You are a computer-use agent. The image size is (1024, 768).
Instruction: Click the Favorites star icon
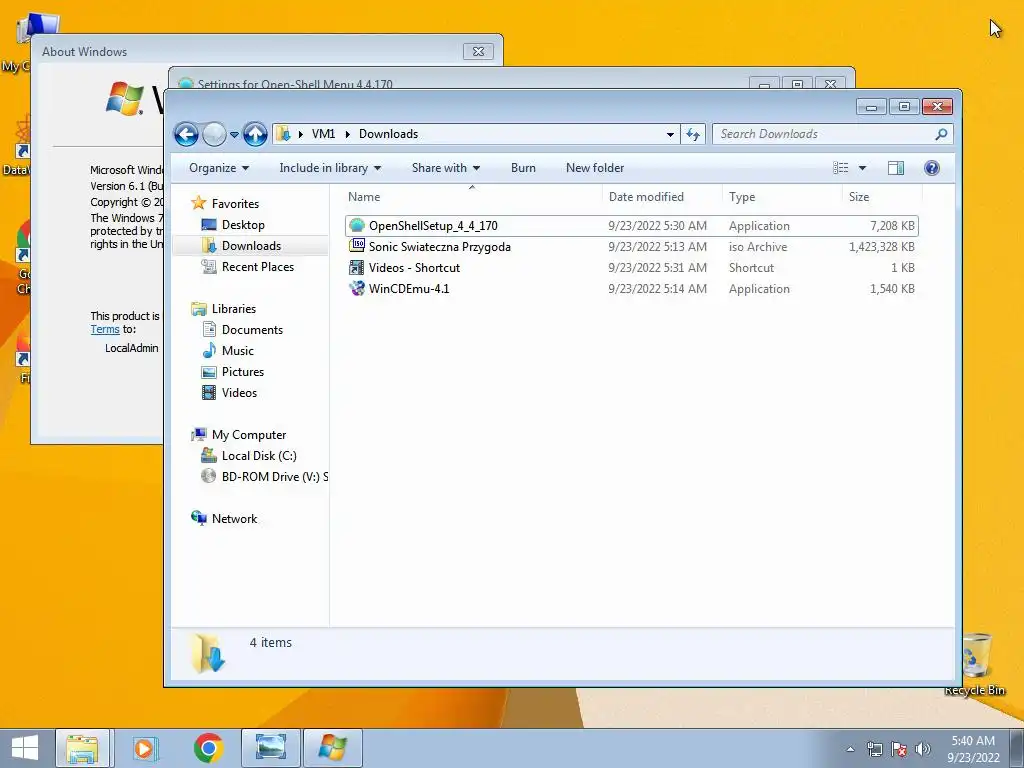(x=199, y=203)
